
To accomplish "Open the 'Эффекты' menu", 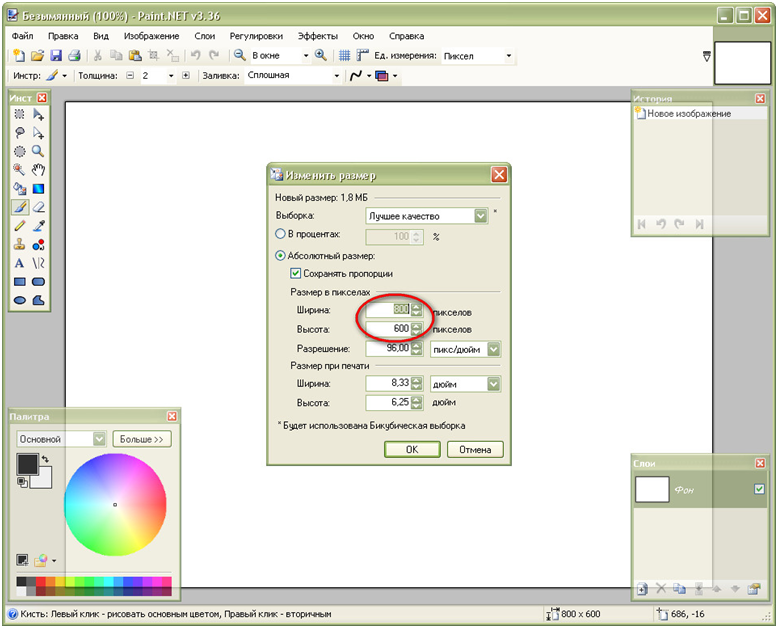I will 318,36.
